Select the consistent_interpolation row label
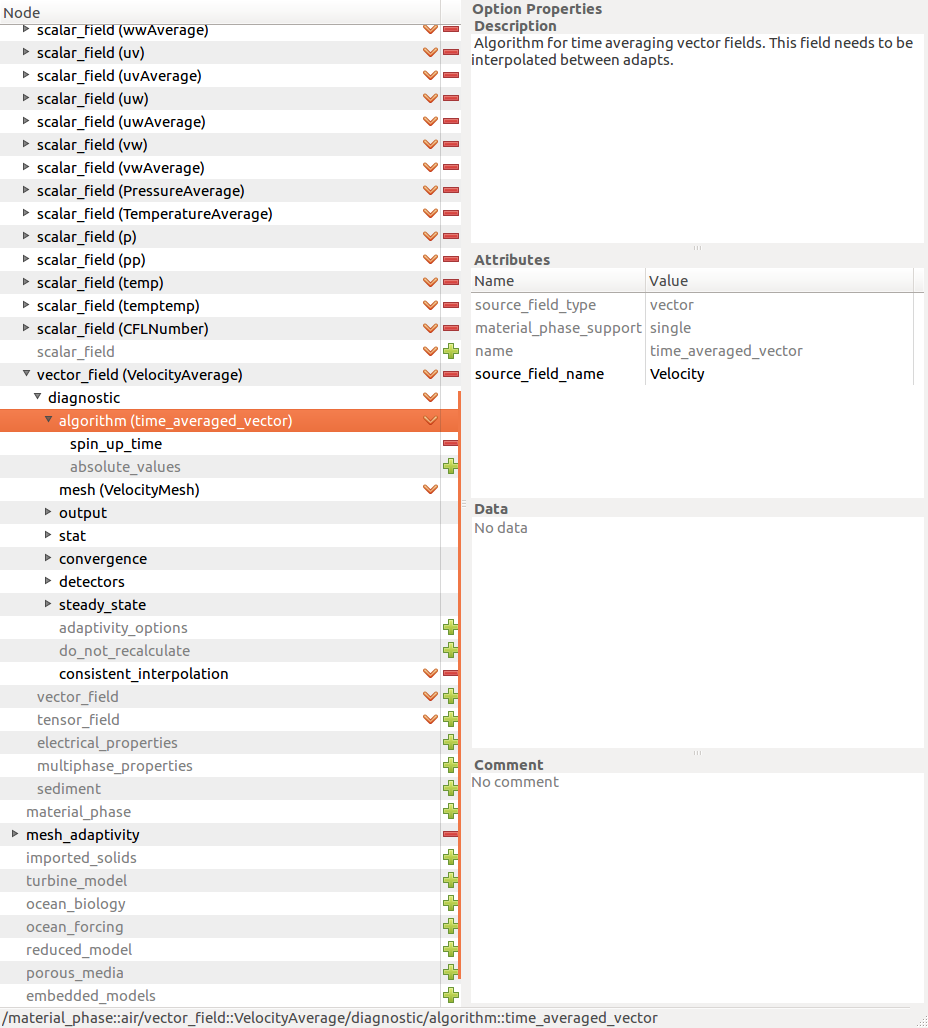Screen dimensions: 928x1028 144,674
